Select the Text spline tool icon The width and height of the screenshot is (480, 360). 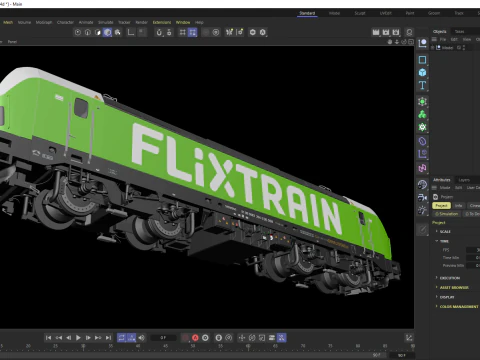click(422, 85)
